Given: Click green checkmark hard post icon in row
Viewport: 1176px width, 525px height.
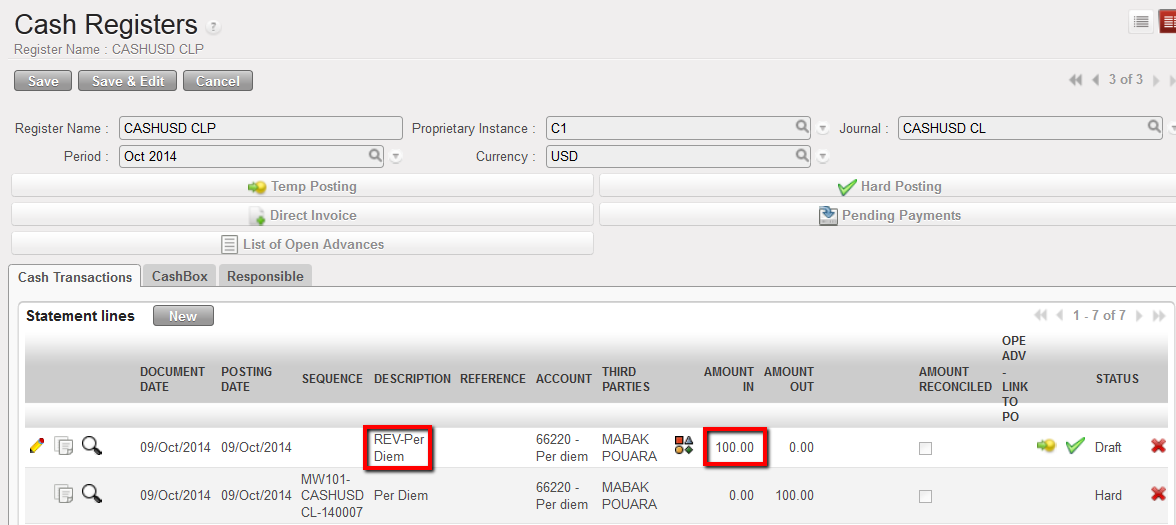Looking at the screenshot, I should click(x=1074, y=446).
